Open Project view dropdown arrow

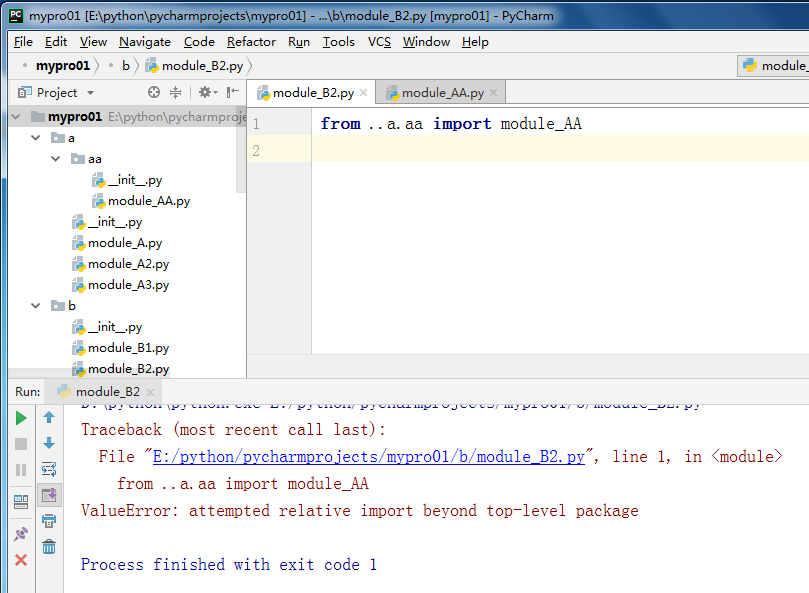click(90, 93)
